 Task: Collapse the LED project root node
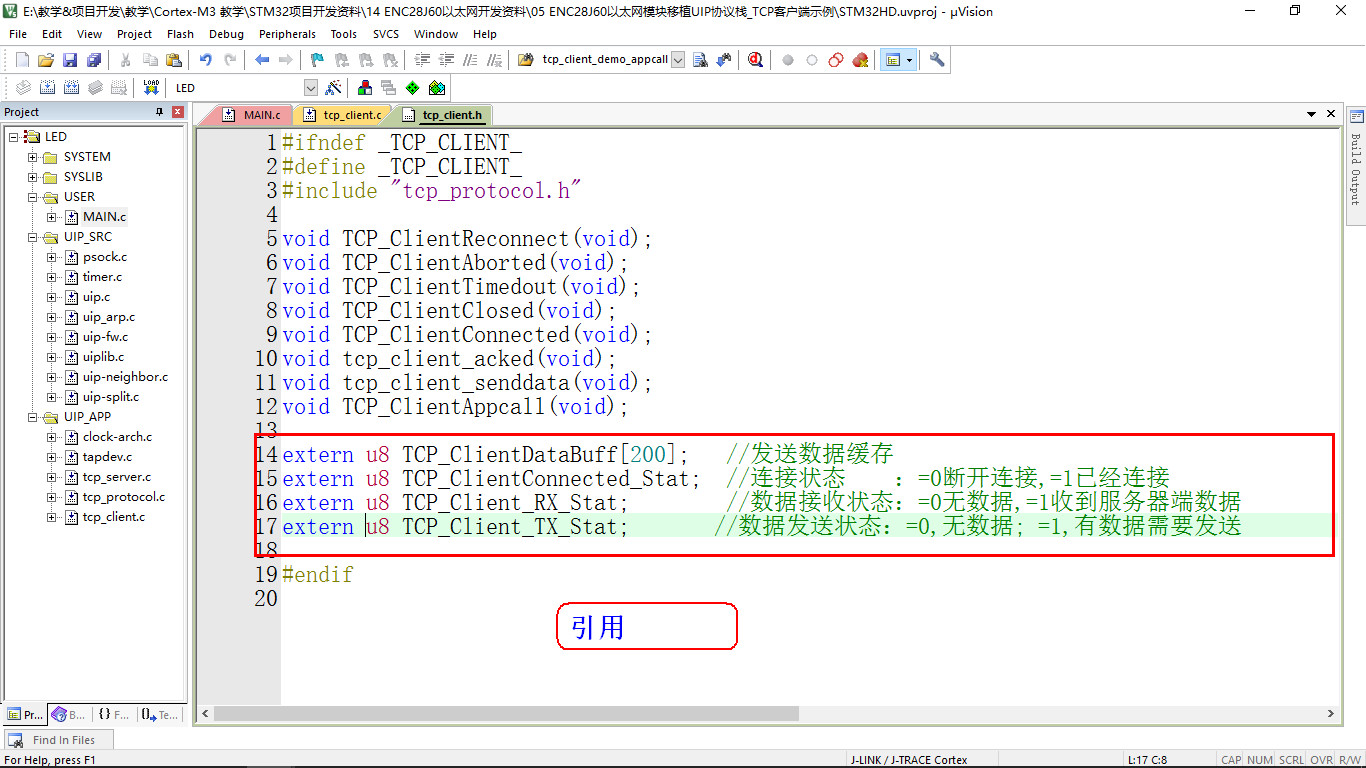14,137
